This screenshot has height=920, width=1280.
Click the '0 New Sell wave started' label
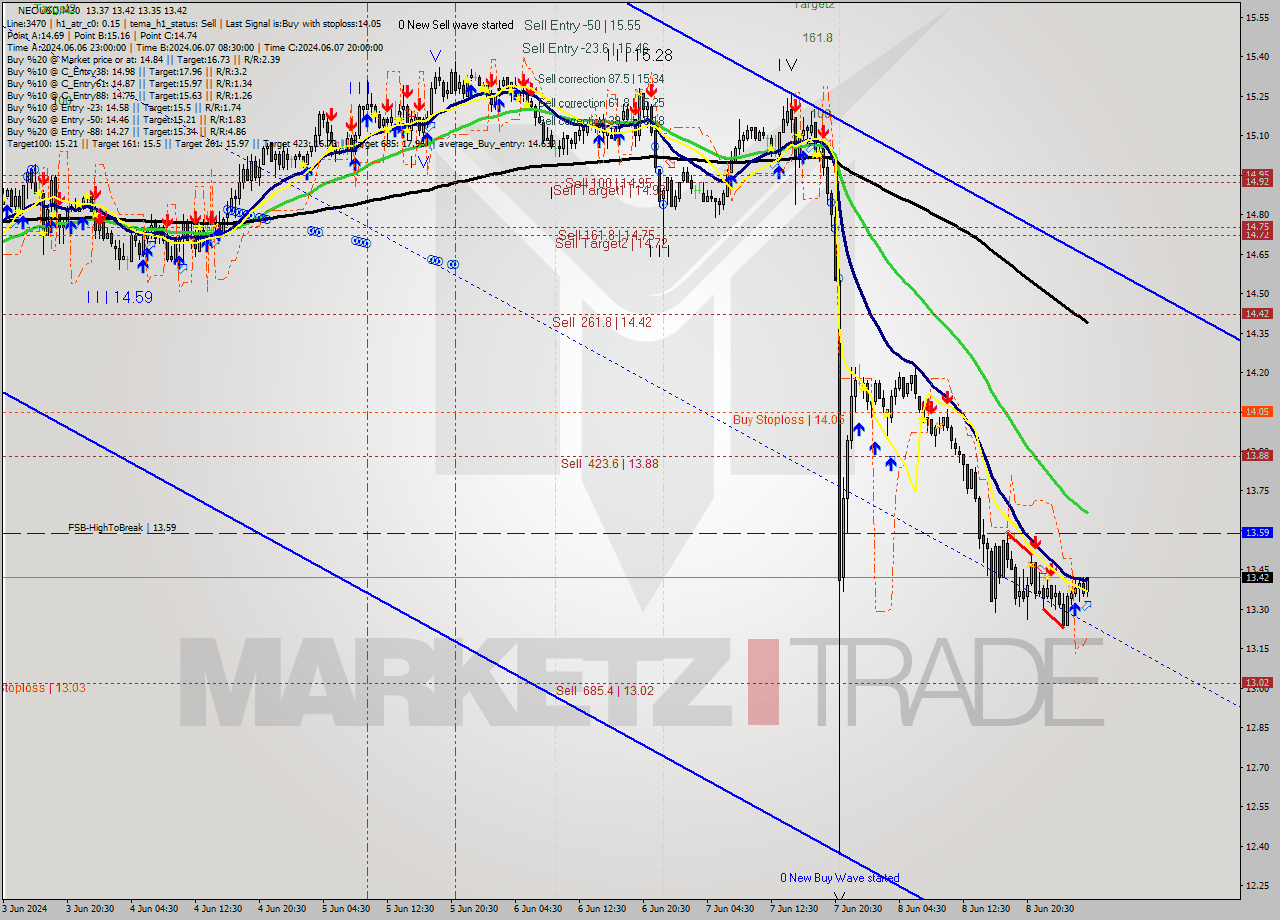tap(455, 25)
